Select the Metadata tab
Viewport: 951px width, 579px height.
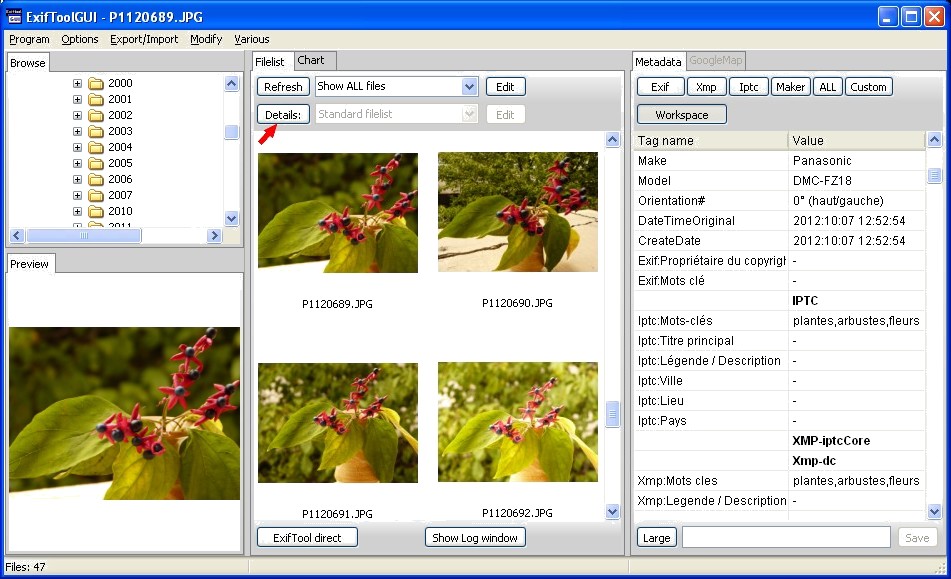tap(658, 62)
